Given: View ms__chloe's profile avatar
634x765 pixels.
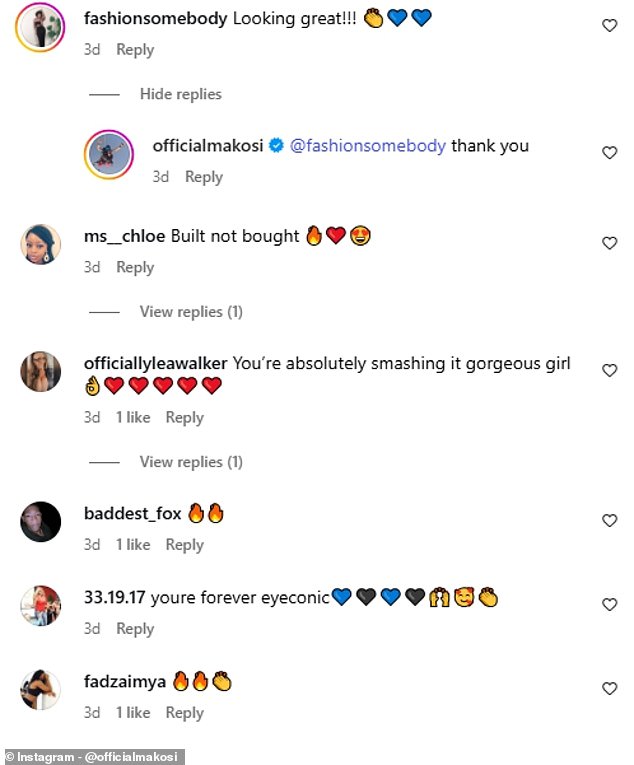Looking at the screenshot, I should [x=41, y=244].
